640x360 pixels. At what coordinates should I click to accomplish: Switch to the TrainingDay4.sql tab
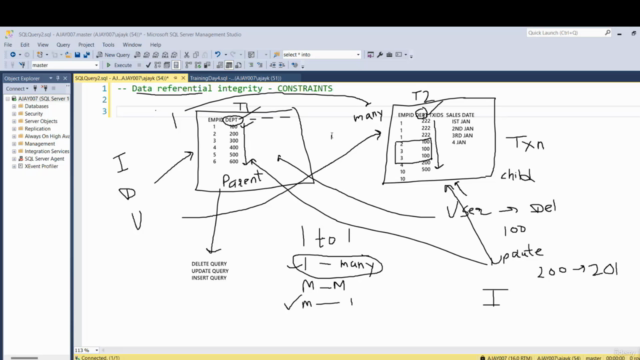236,78
